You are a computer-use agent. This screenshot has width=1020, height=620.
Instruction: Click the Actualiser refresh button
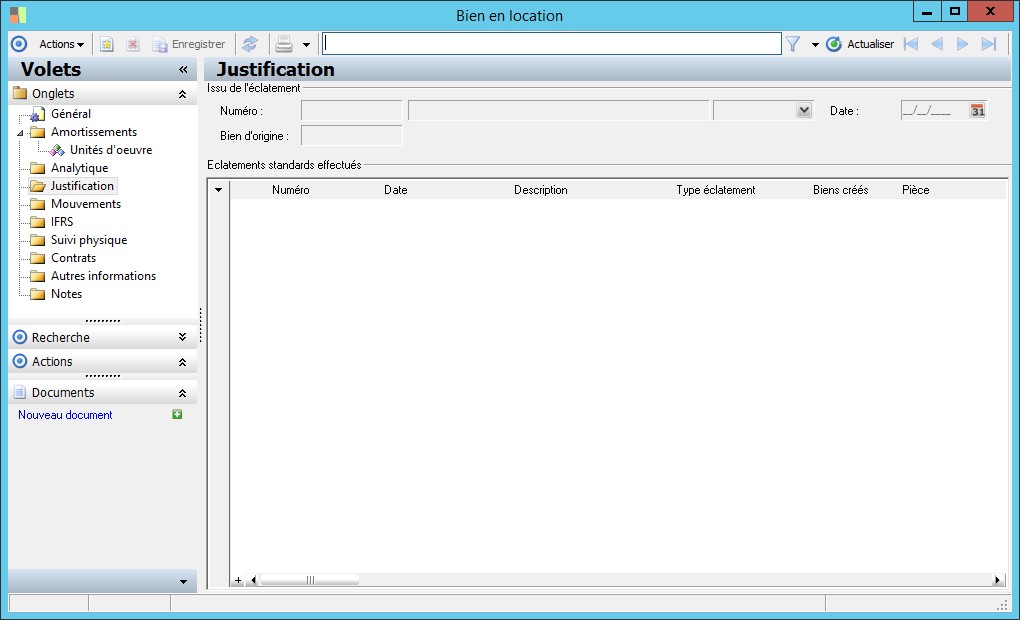(860, 44)
